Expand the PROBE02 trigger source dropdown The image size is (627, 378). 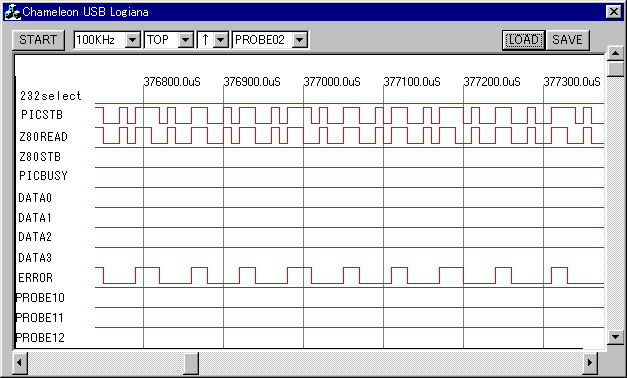point(300,40)
